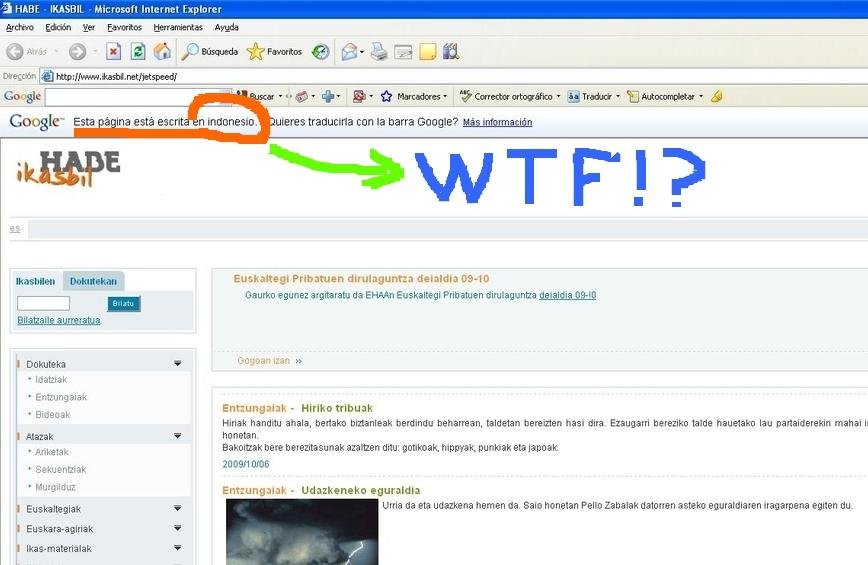Open Bilatzaile aurreratua advanced search link

click(x=59, y=320)
